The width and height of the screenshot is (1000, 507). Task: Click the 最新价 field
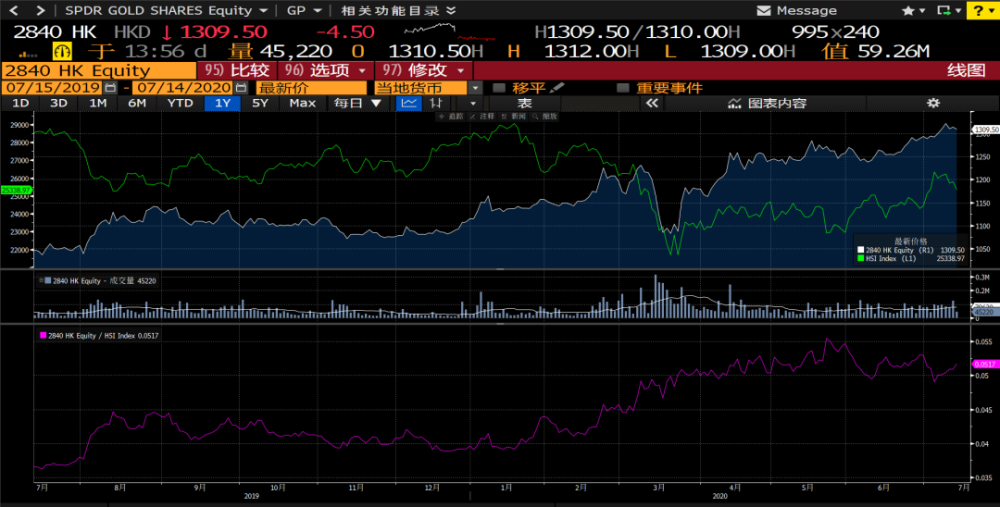pos(311,88)
